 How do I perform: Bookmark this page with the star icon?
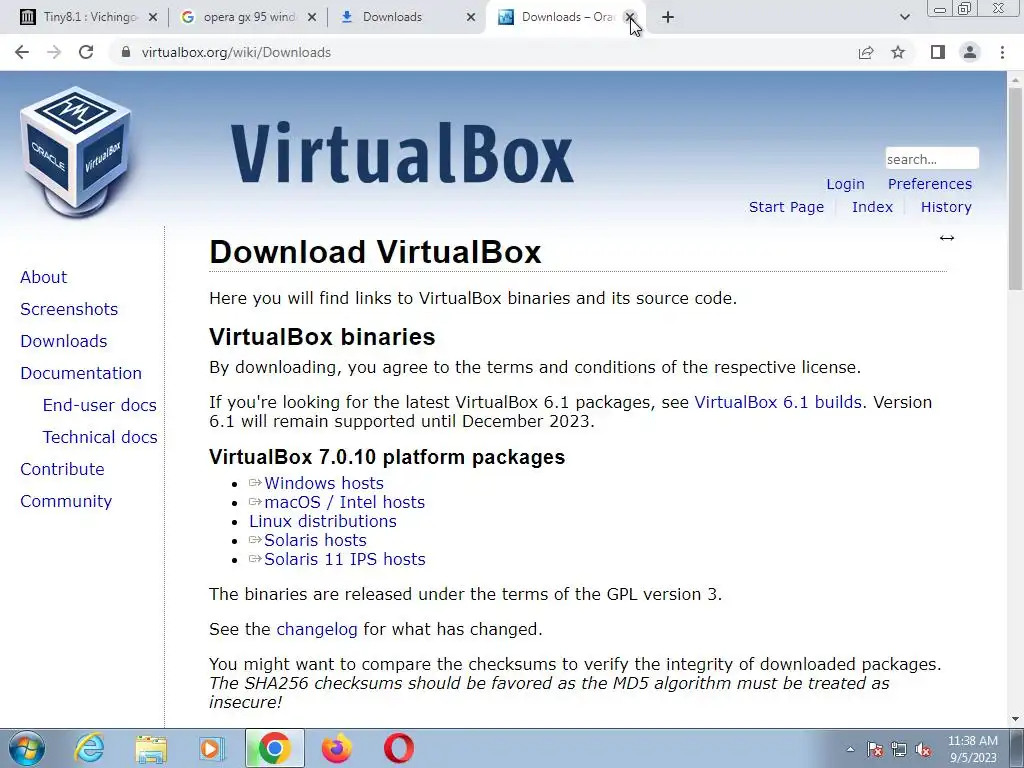click(899, 52)
